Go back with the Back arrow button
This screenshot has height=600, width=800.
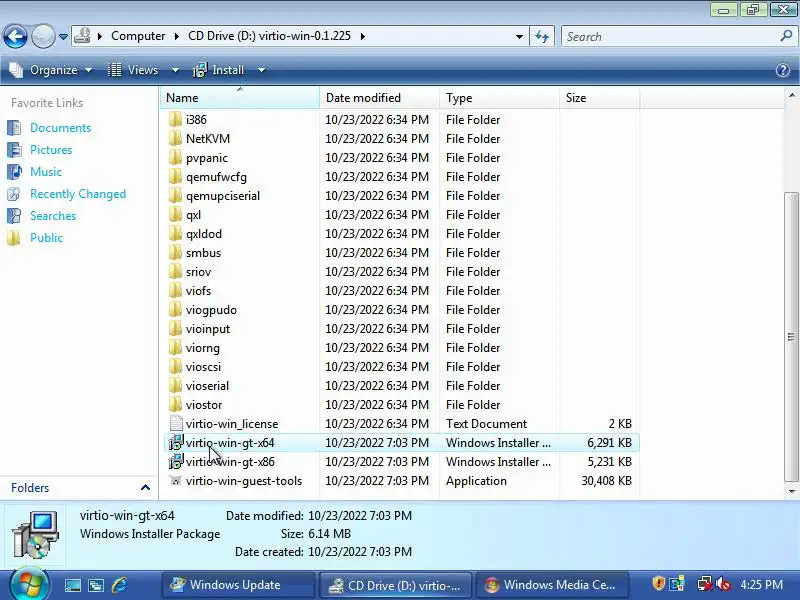tap(15, 36)
